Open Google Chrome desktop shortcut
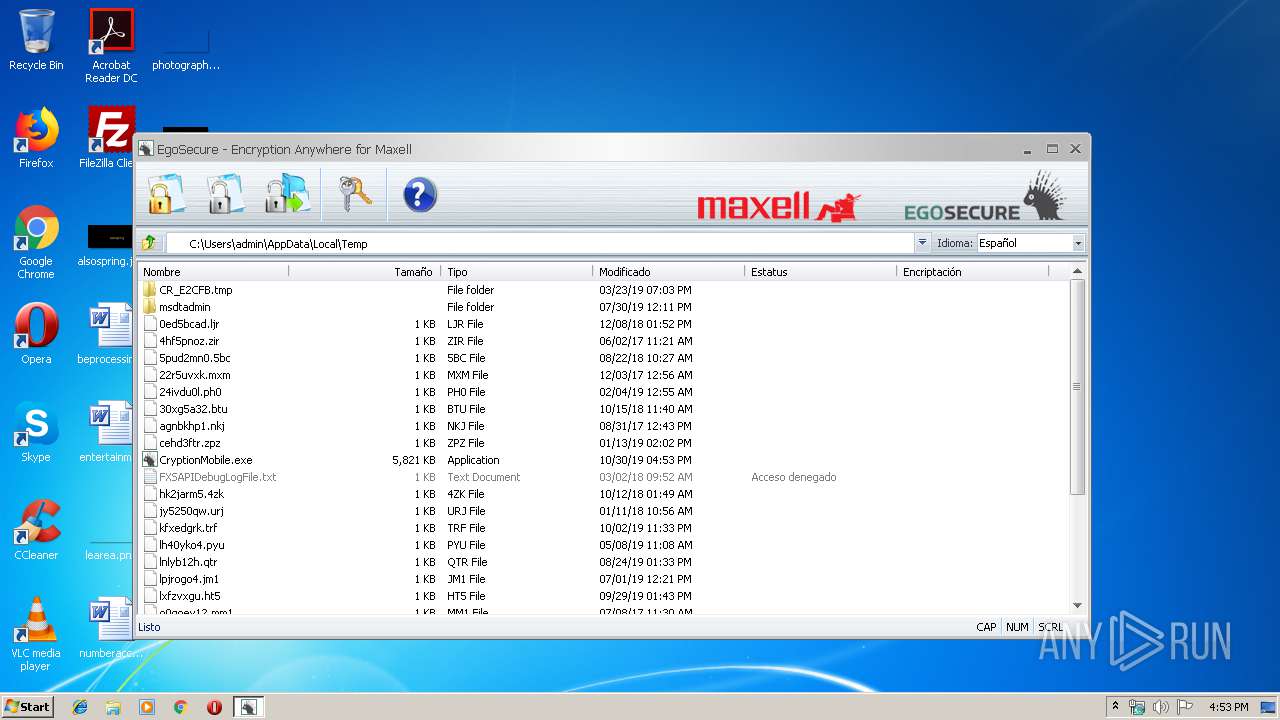 tap(36, 242)
